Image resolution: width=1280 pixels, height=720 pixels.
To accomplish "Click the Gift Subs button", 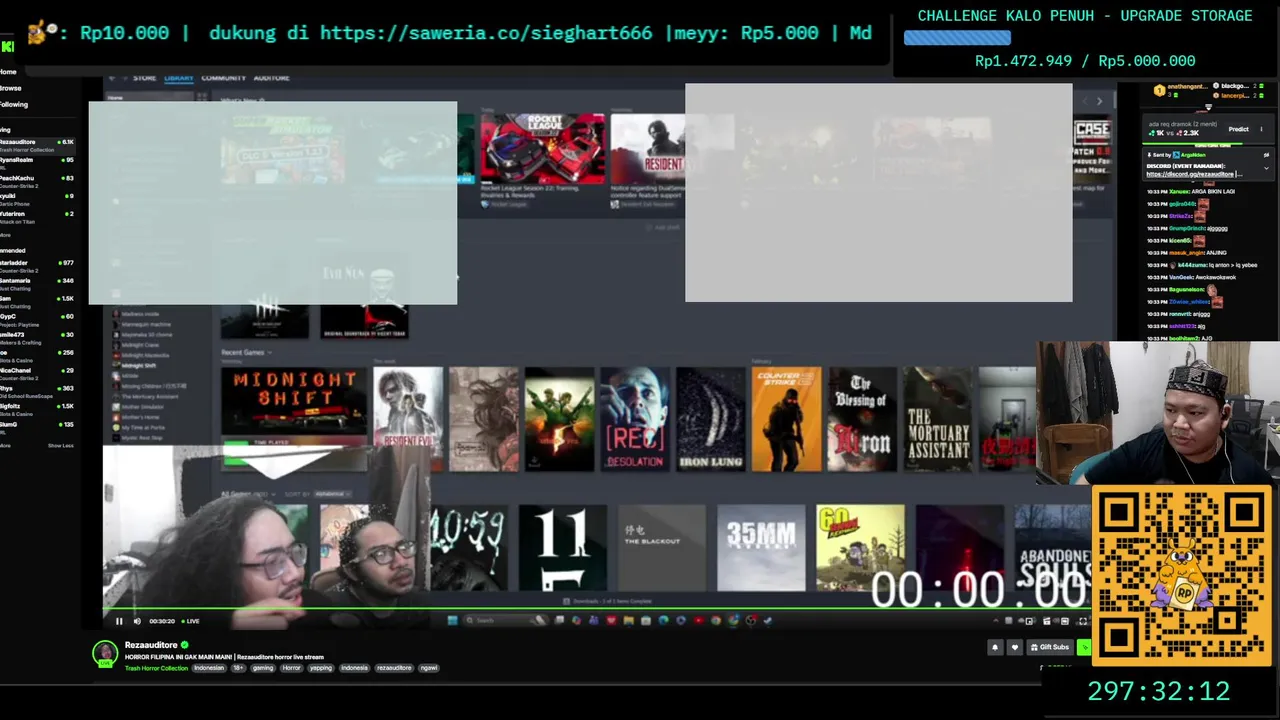I will (x=1050, y=648).
